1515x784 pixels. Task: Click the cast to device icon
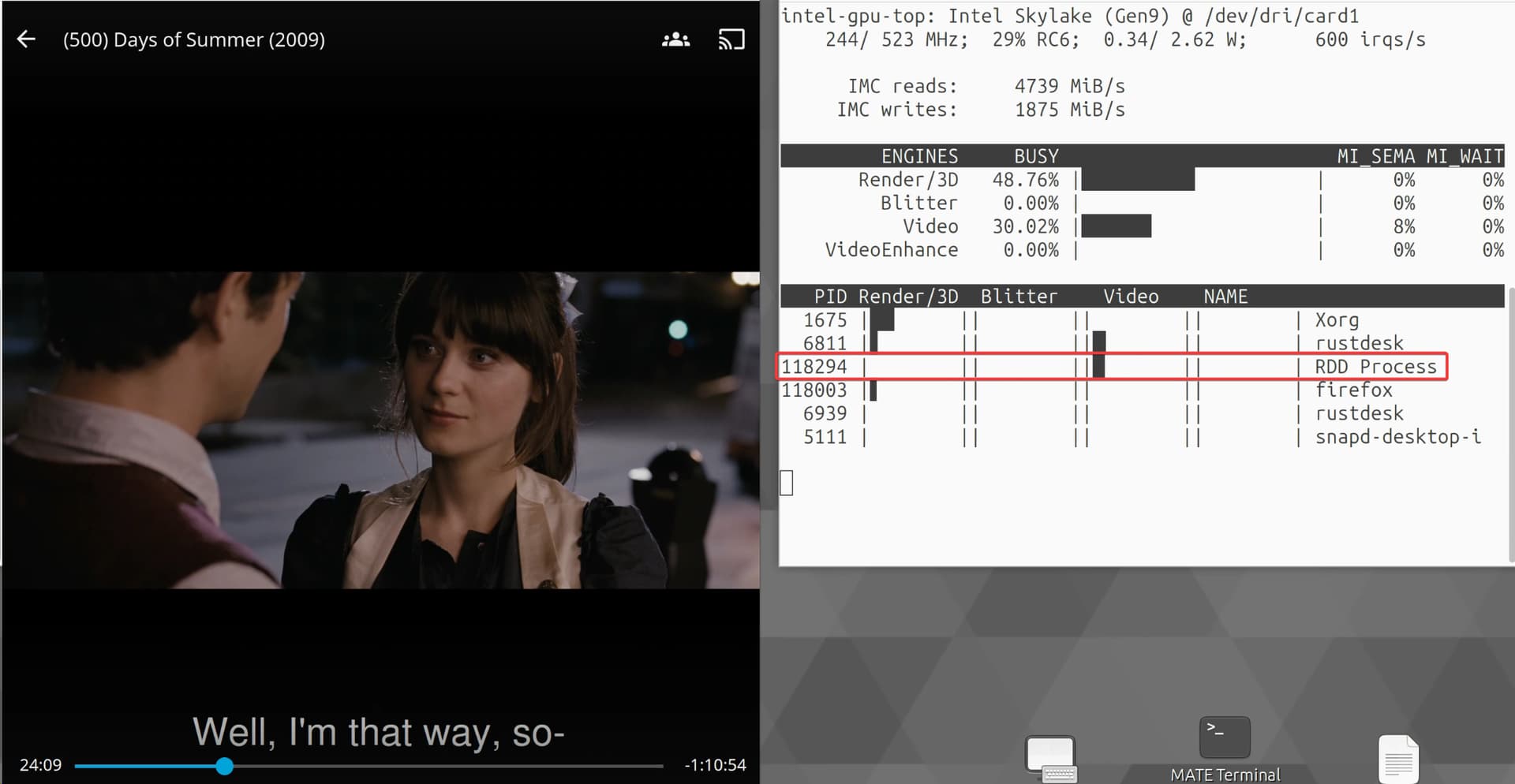[x=731, y=39]
